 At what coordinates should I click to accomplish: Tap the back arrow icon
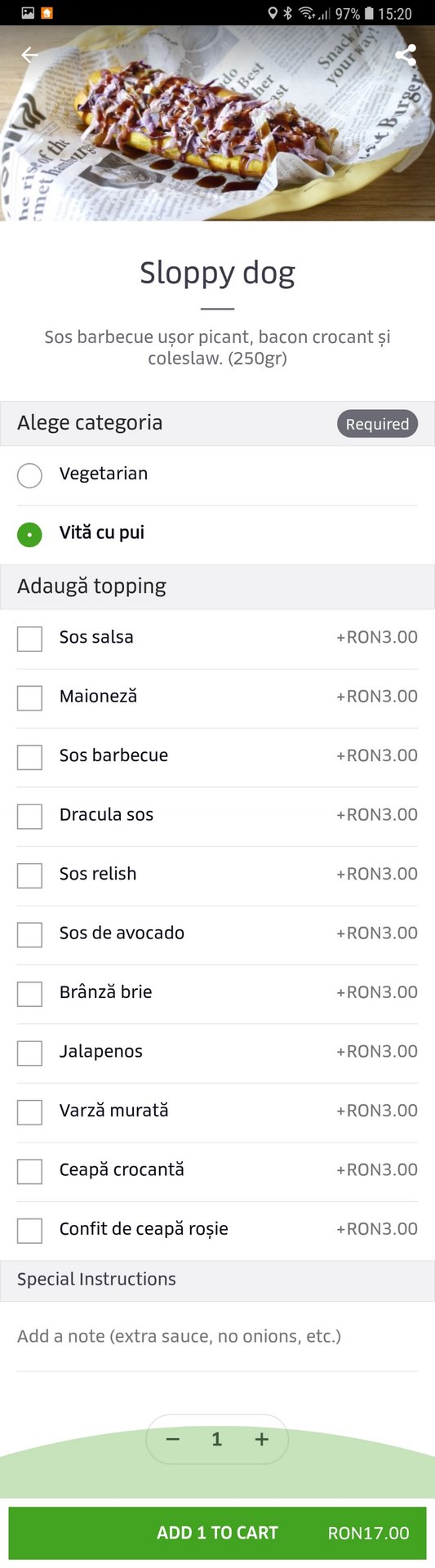click(x=30, y=55)
